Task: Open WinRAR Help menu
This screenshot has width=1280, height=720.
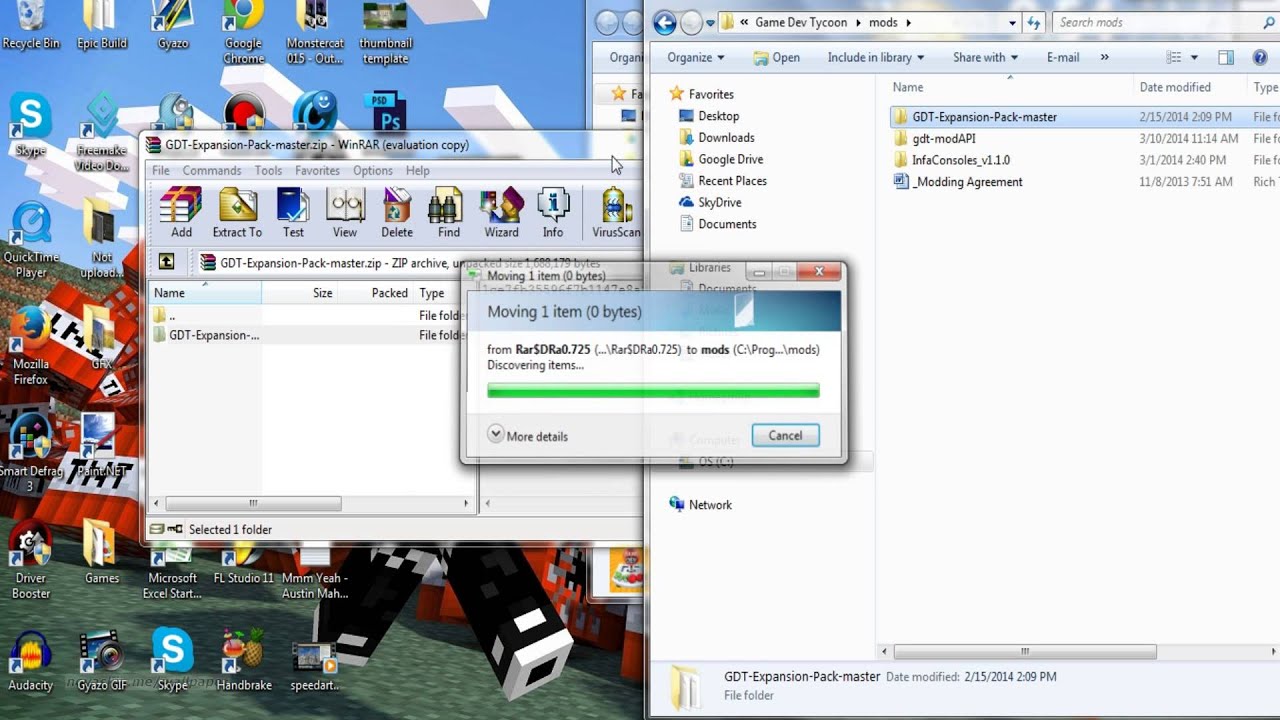Action: click(x=417, y=170)
